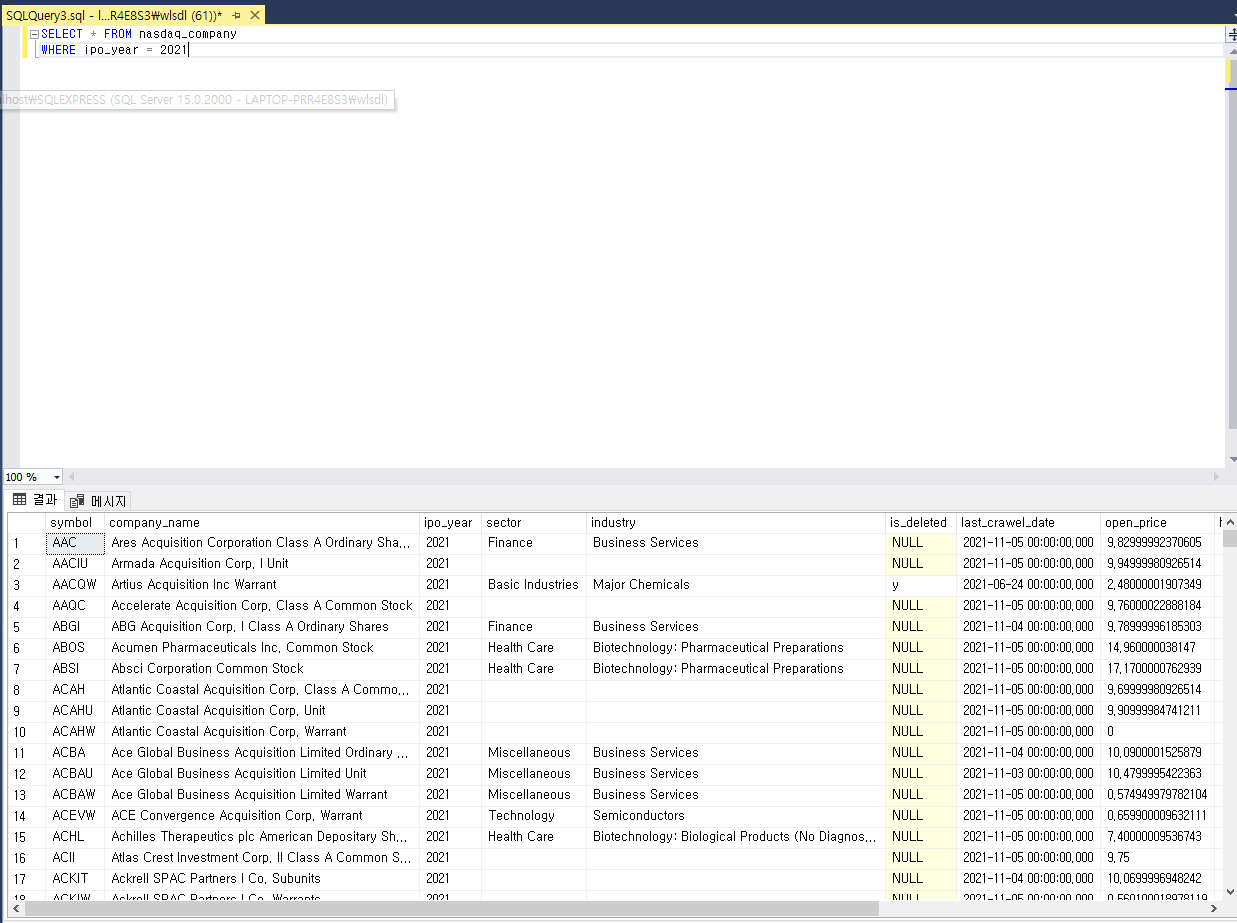Click the AAC symbol cell
Image resolution: width=1237 pixels, height=923 pixels.
[75, 543]
